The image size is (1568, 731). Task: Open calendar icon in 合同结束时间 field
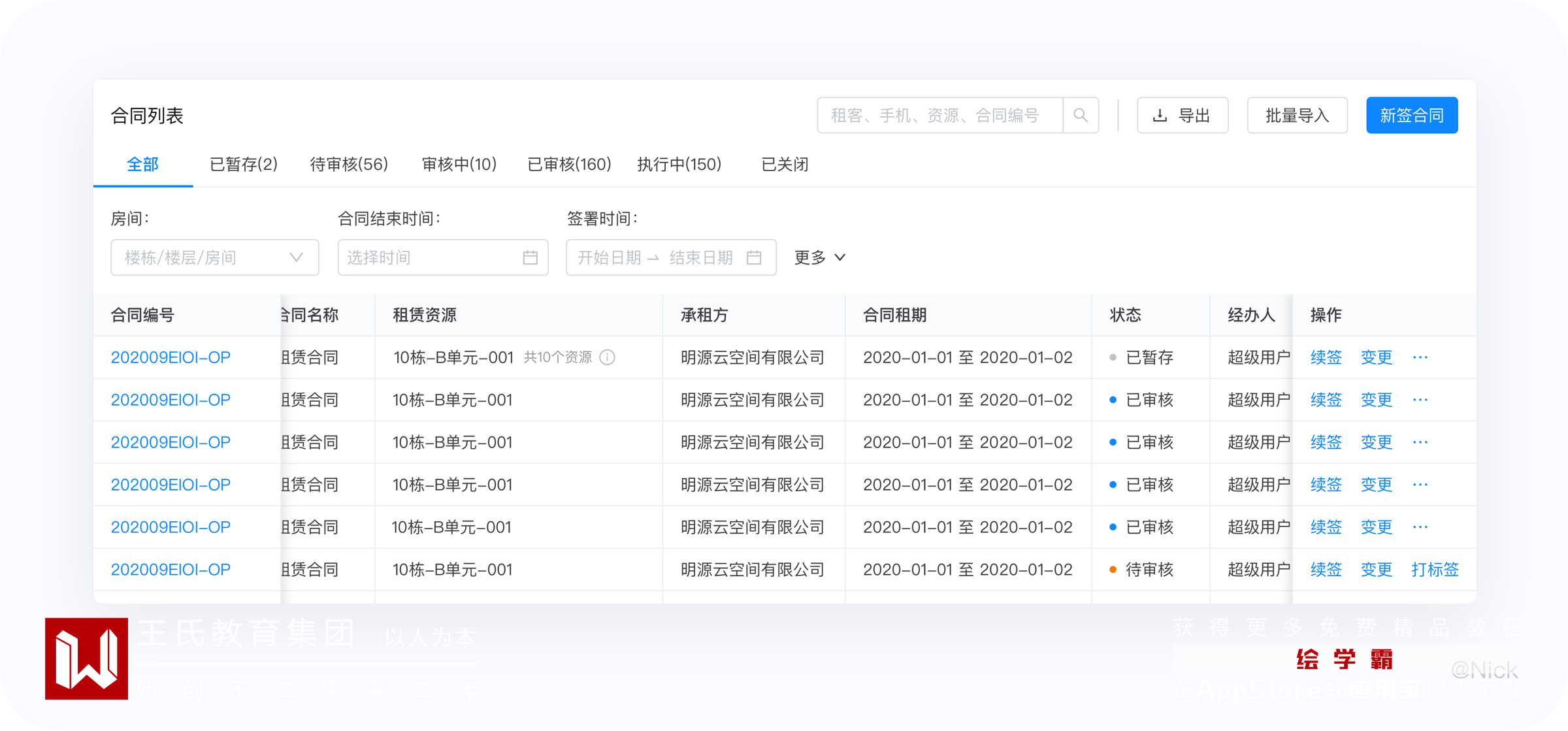click(530, 257)
